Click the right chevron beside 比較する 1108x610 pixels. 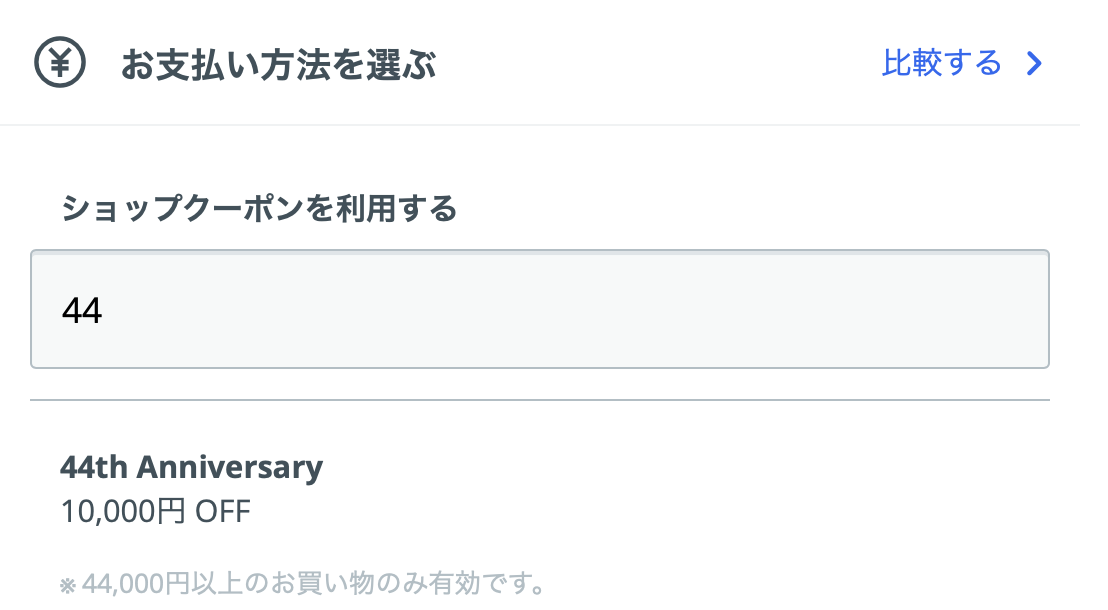(1035, 64)
